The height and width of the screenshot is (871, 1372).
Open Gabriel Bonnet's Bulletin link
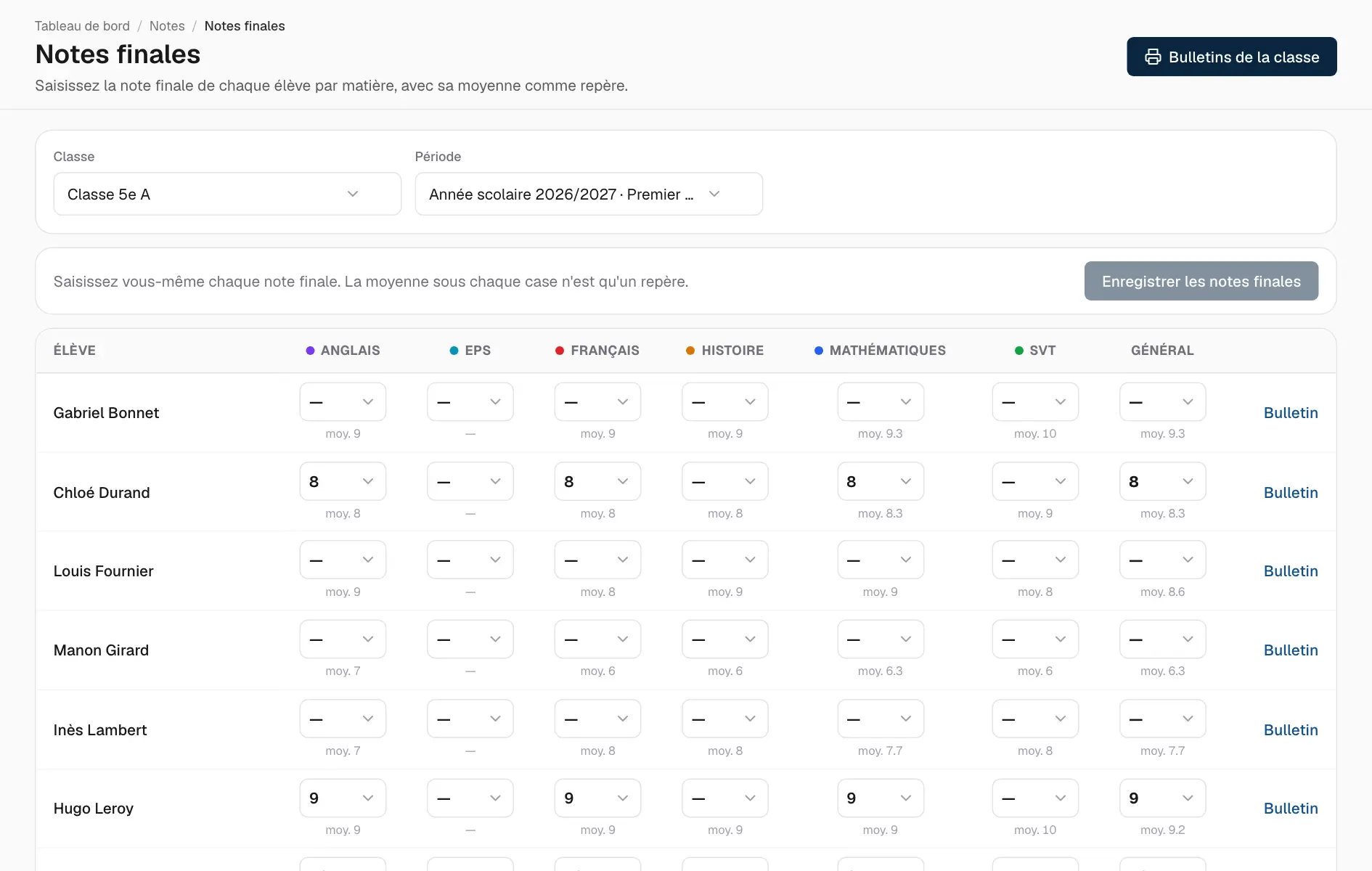coord(1291,412)
